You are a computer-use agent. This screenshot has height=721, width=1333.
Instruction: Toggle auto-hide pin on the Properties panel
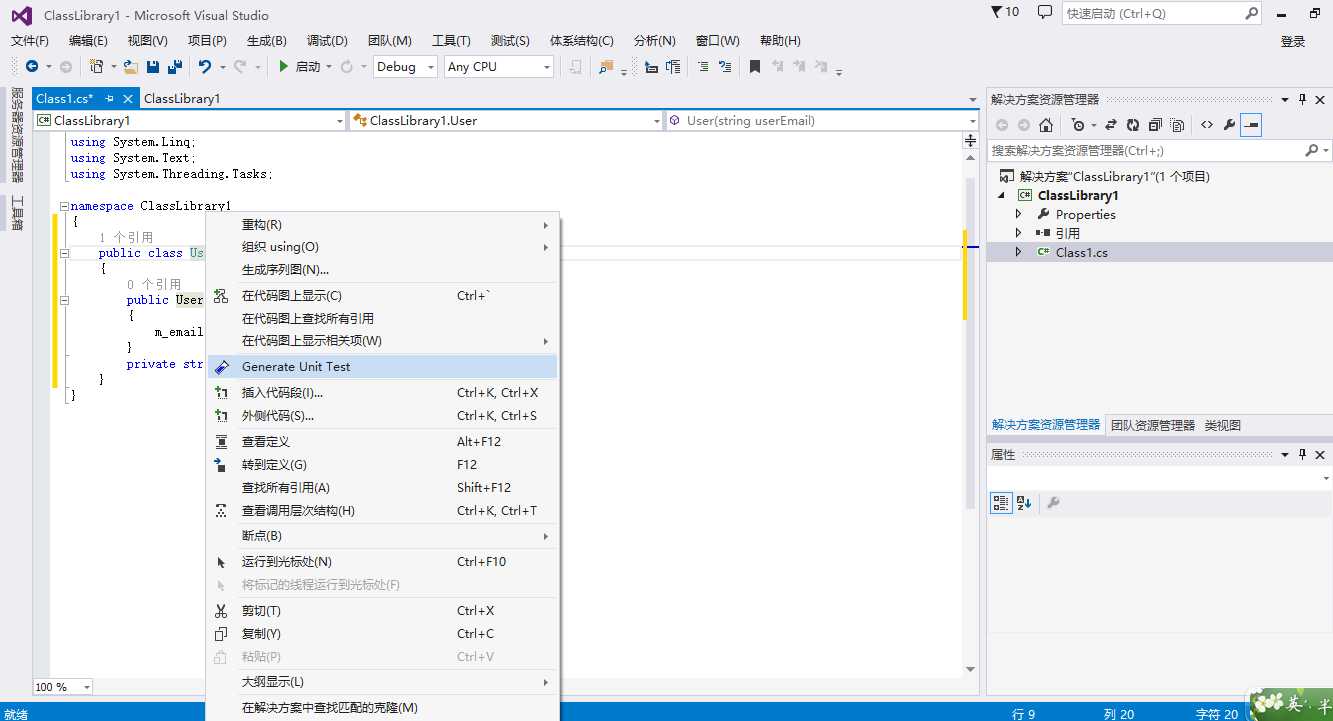(1302, 454)
